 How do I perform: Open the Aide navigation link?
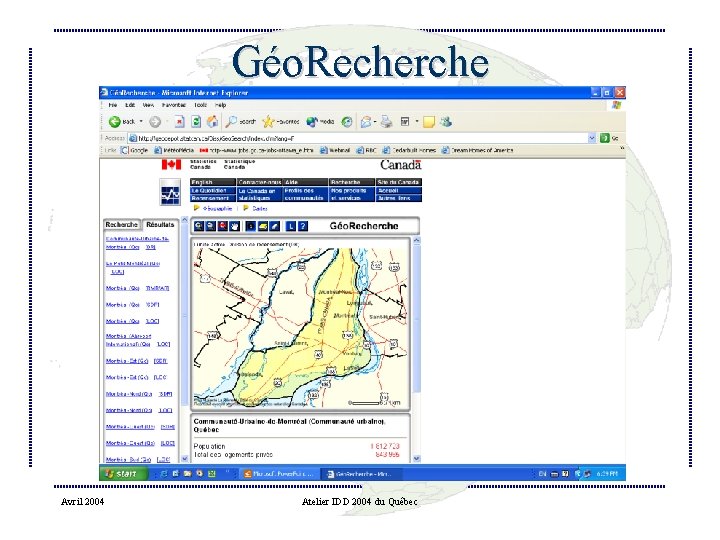coord(306,182)
